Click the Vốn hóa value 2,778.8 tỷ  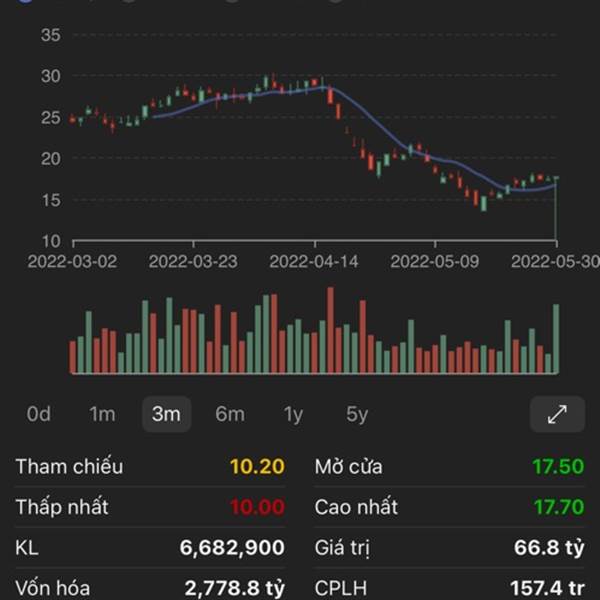[235, 589]
